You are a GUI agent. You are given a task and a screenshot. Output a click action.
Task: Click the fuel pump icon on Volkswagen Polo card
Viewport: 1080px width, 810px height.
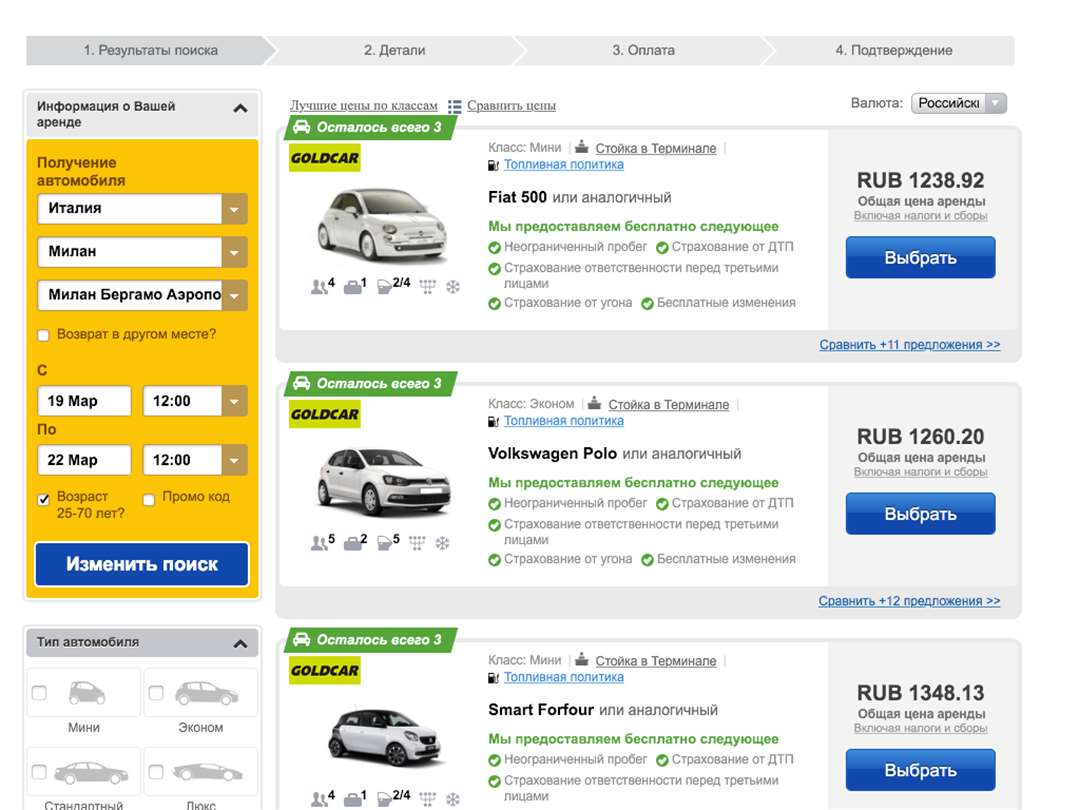point(493,422)
